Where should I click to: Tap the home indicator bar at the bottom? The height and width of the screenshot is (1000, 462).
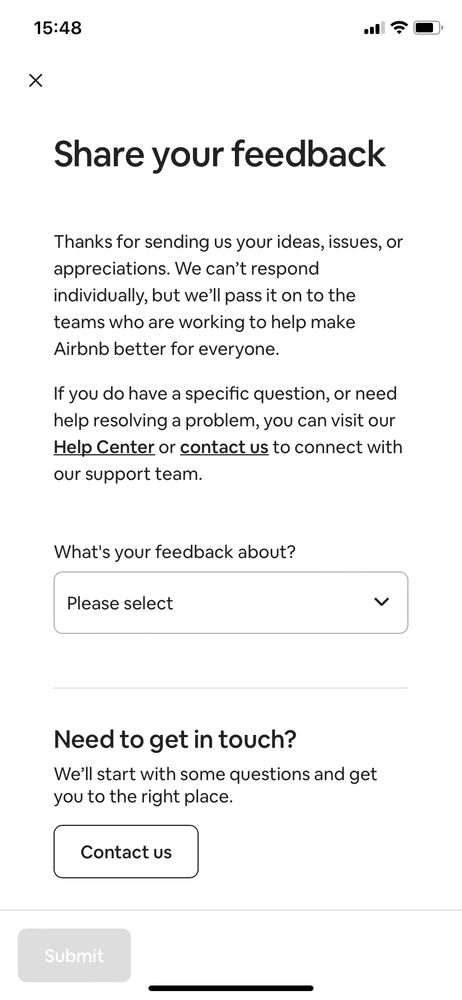tap(231, 988)
